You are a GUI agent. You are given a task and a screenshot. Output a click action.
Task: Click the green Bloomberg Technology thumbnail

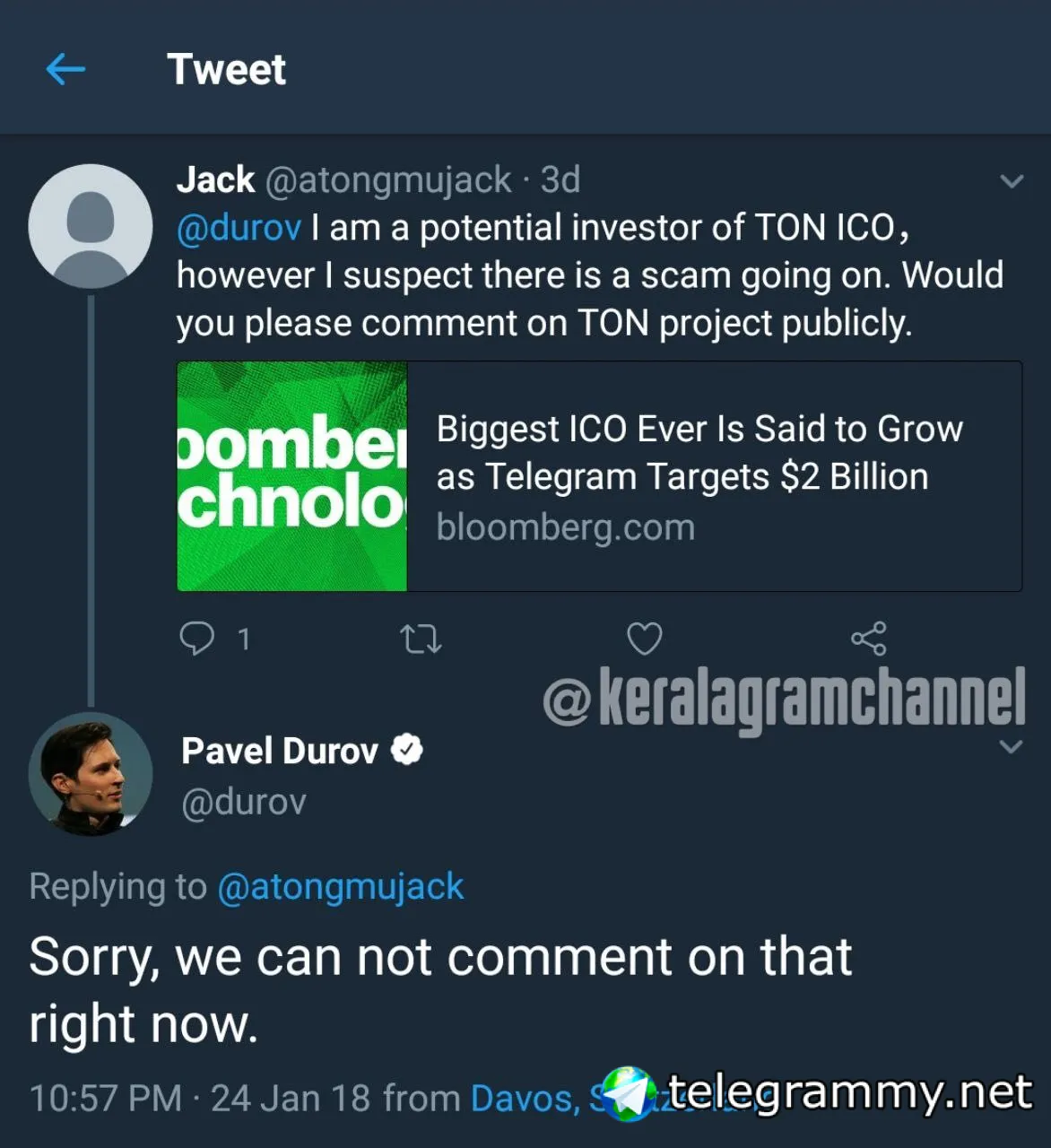point(292,476)
